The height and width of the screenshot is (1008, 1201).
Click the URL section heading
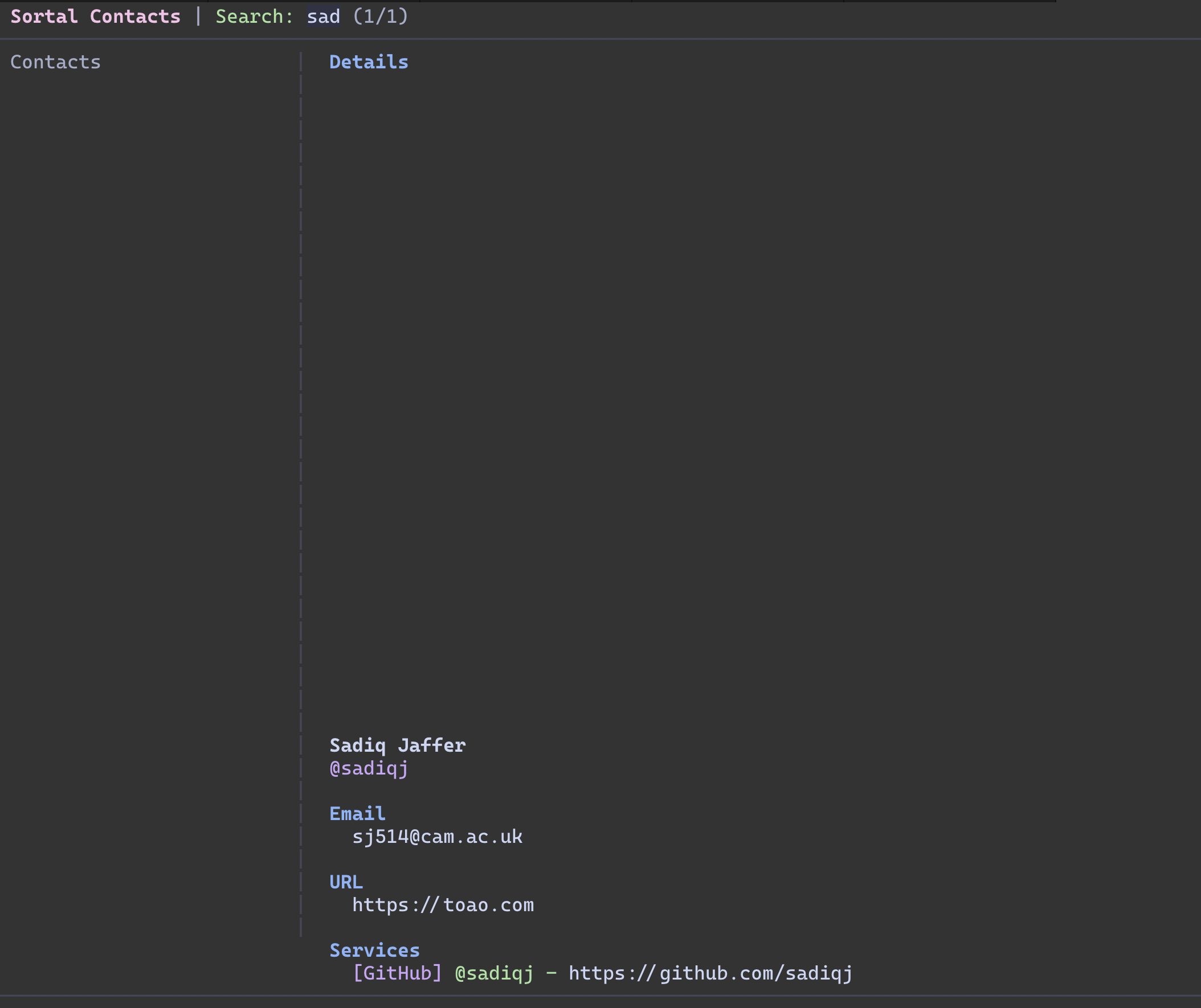[x=345, y=882]
